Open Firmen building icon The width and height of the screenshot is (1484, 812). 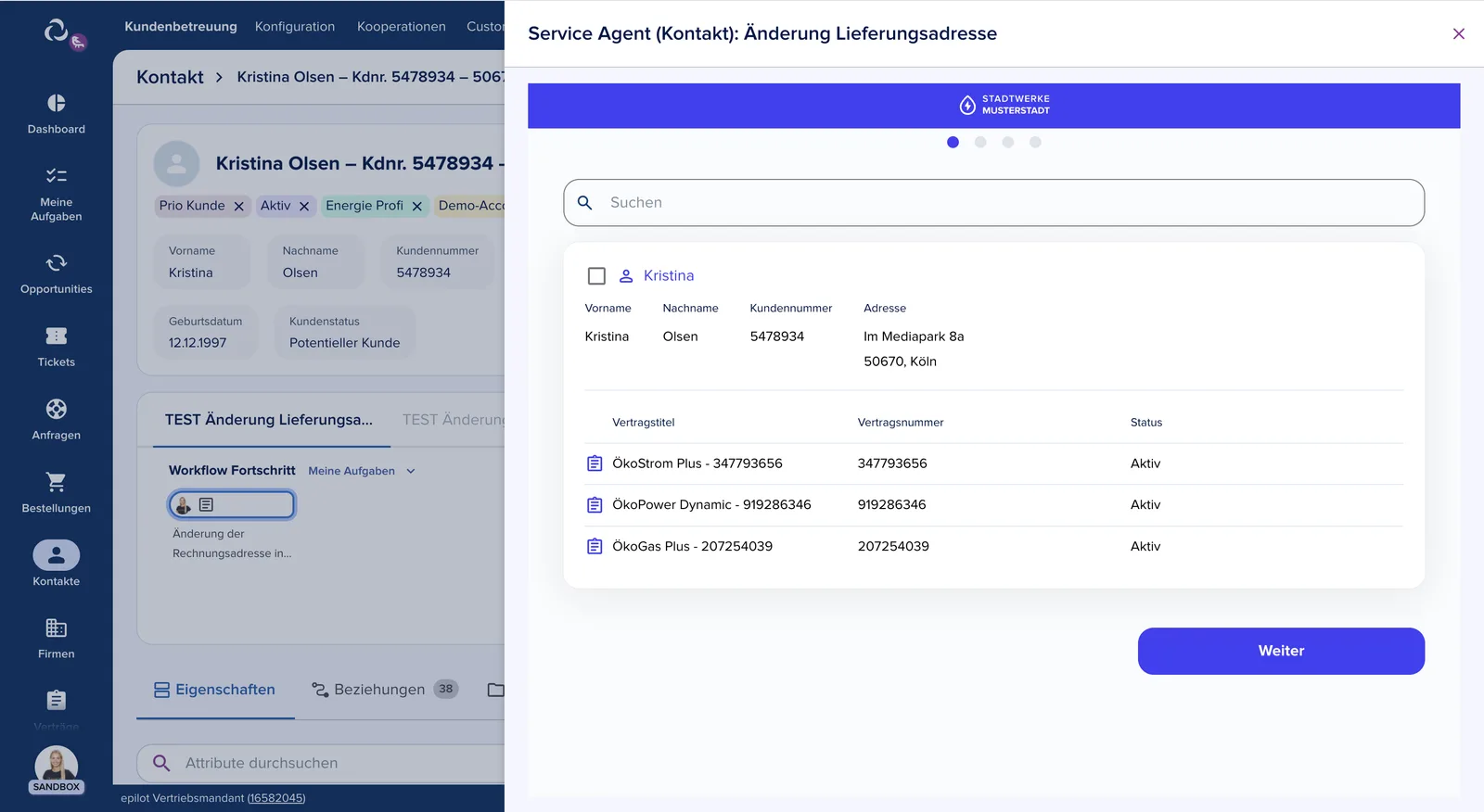(x=56, y=628)
